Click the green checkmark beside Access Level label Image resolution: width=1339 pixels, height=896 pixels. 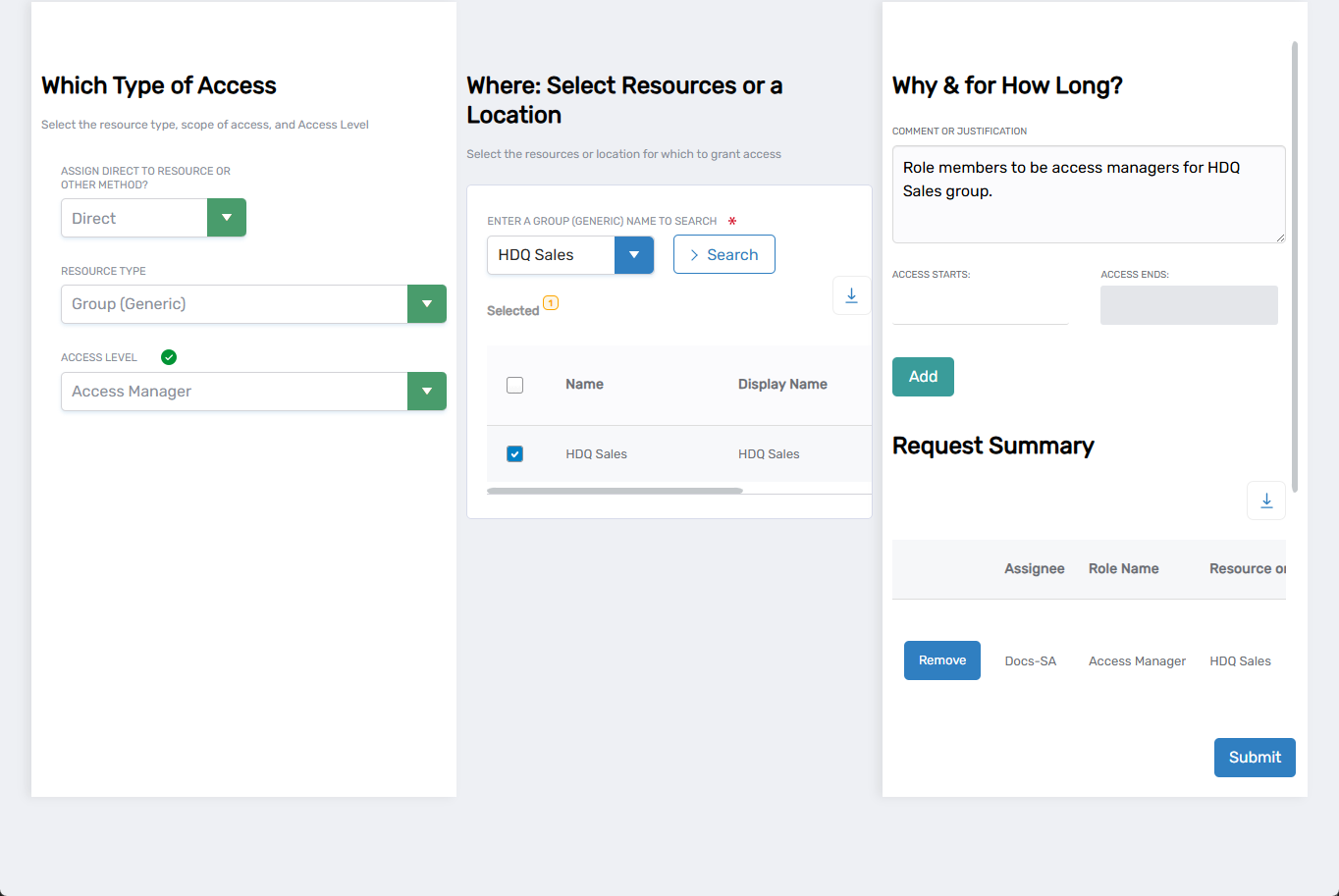168,356
